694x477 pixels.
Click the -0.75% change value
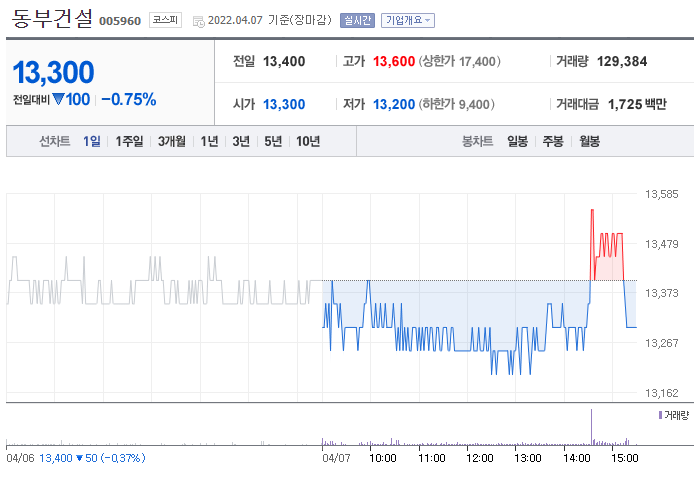[x=129, y=100]
